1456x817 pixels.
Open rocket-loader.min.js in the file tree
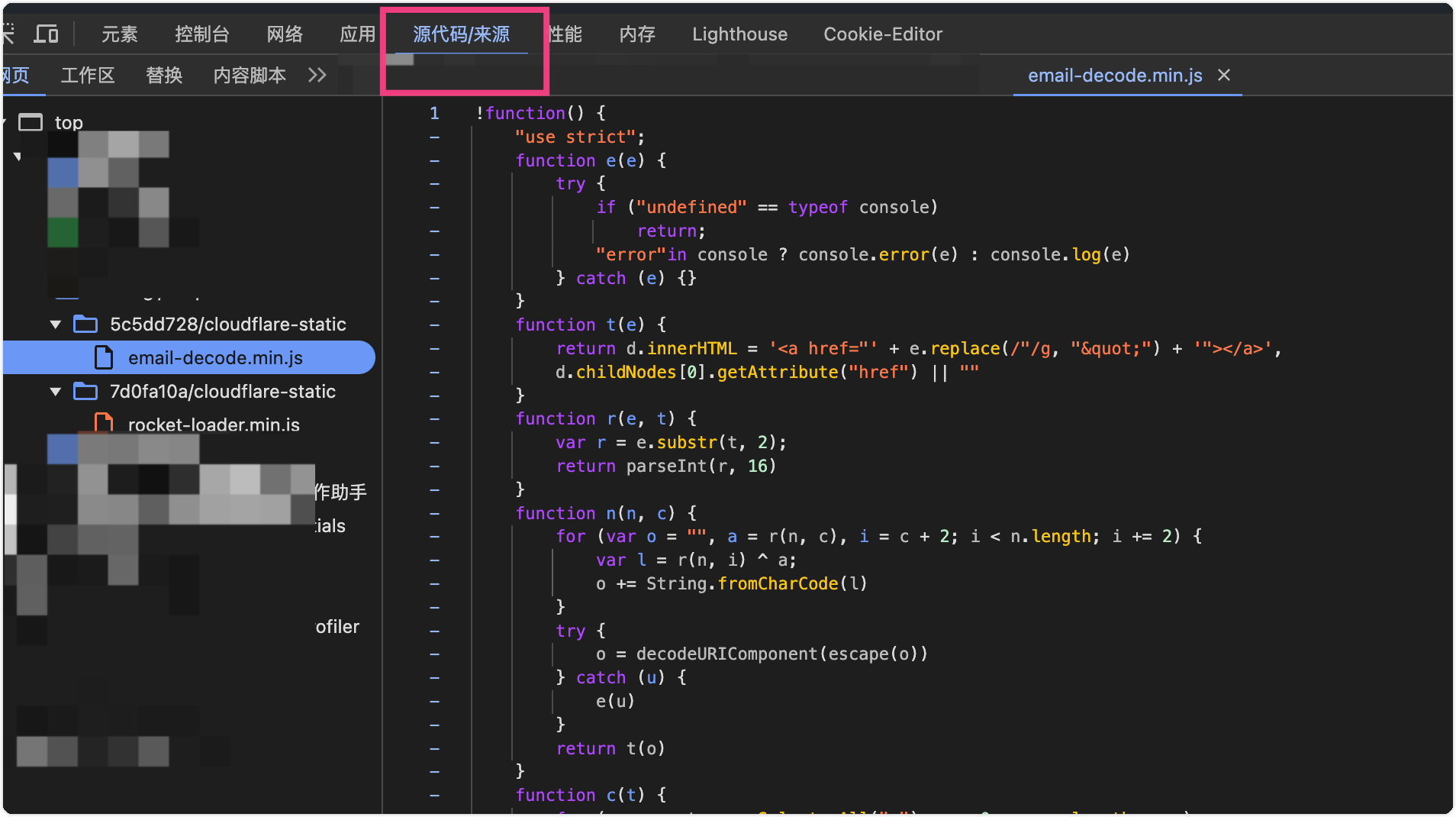point(214,425)
